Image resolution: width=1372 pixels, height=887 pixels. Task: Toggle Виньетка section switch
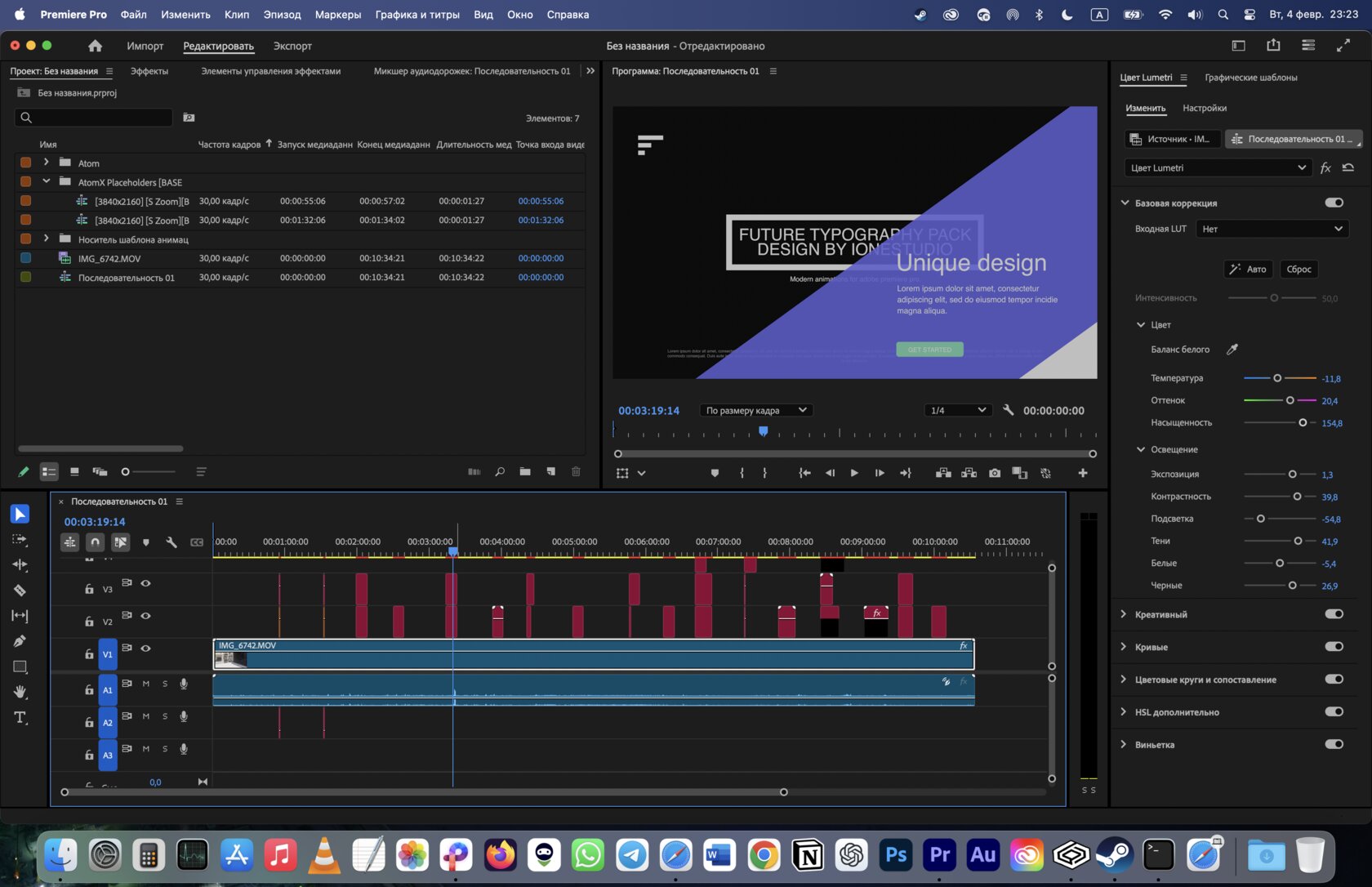click(x=1334, y=744)
